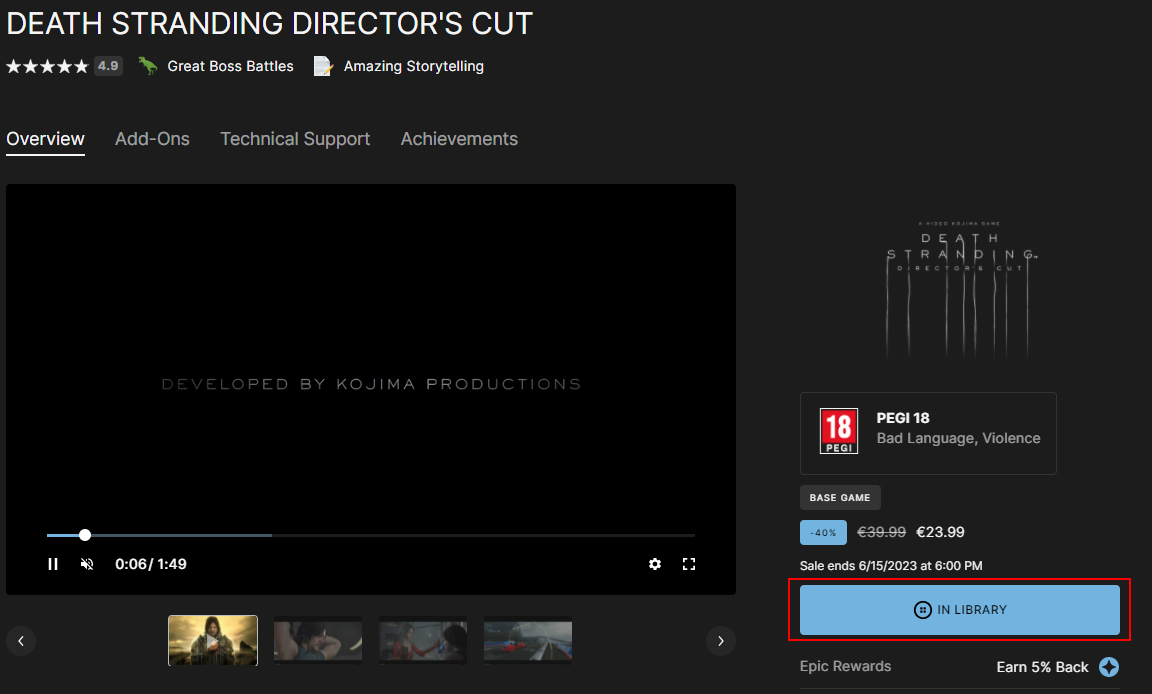Click the -40% discount badge

coord(823,532)
